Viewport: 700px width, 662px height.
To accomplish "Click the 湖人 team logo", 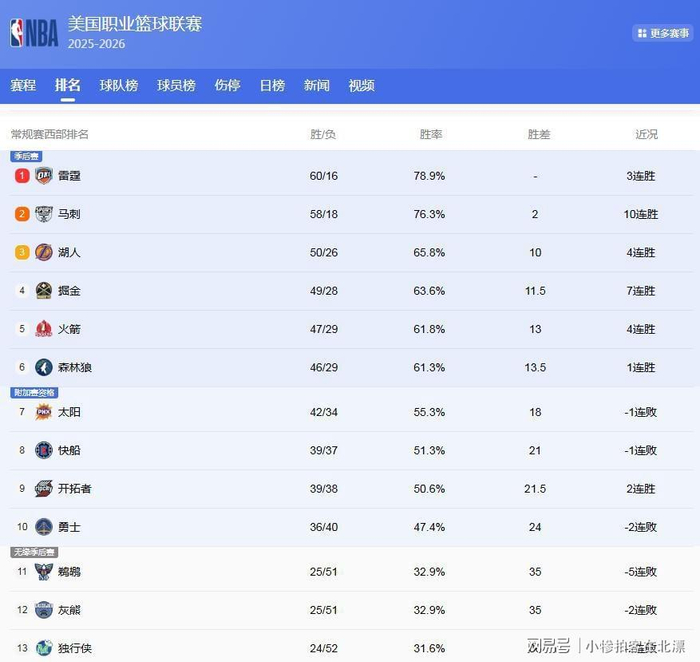I will 44,252.
